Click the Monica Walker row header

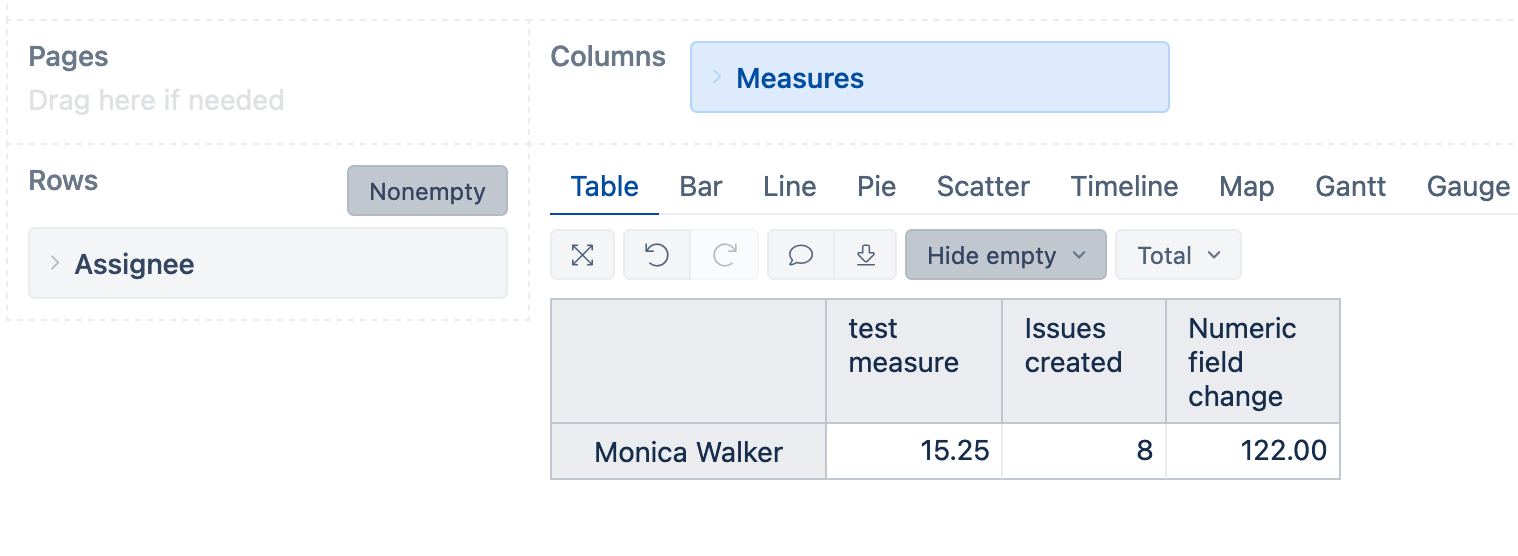tap(688, 452)
